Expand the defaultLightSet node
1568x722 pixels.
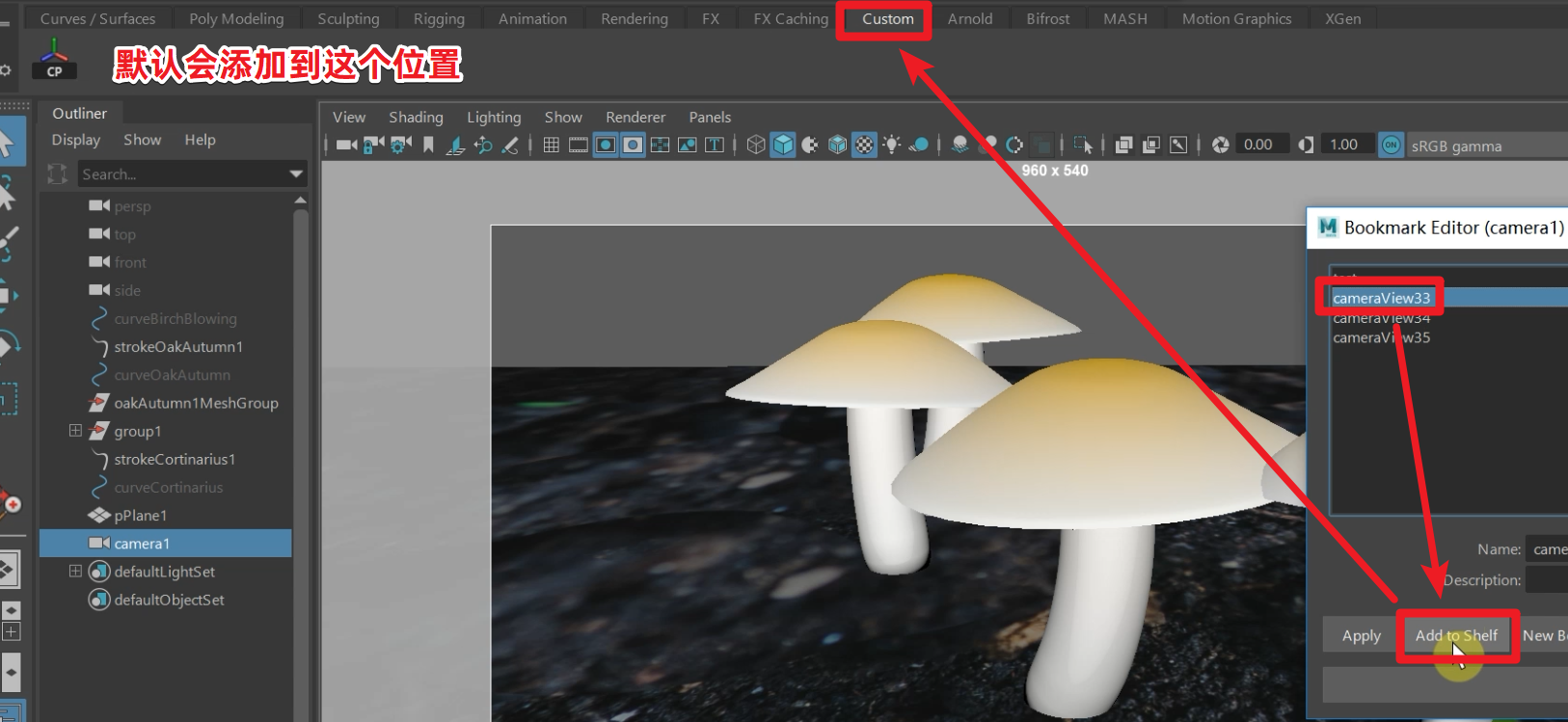pos(75,572)
